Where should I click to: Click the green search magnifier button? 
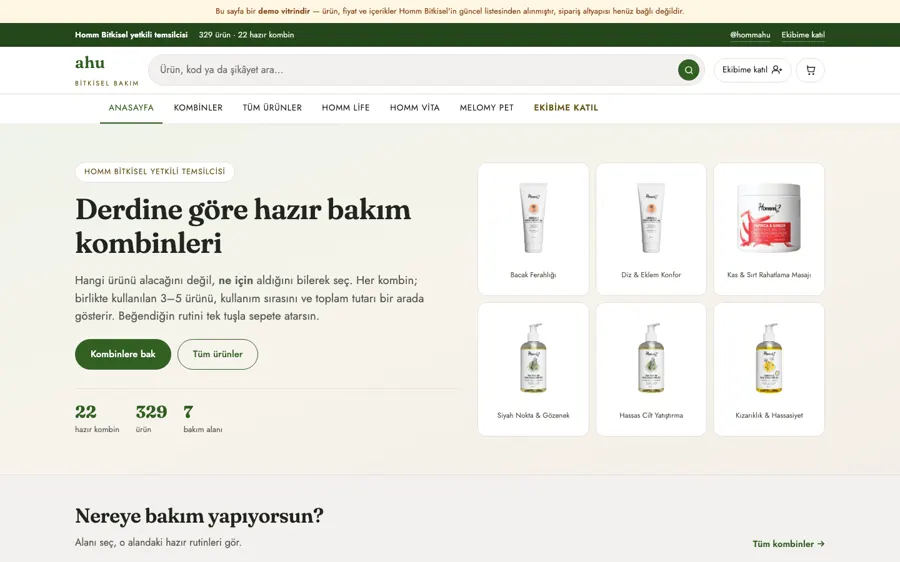(688, 70)
